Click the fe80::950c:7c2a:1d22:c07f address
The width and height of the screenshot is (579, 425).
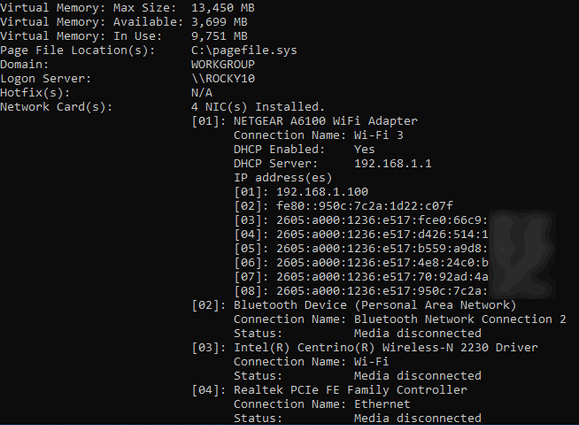coord(364,206)
